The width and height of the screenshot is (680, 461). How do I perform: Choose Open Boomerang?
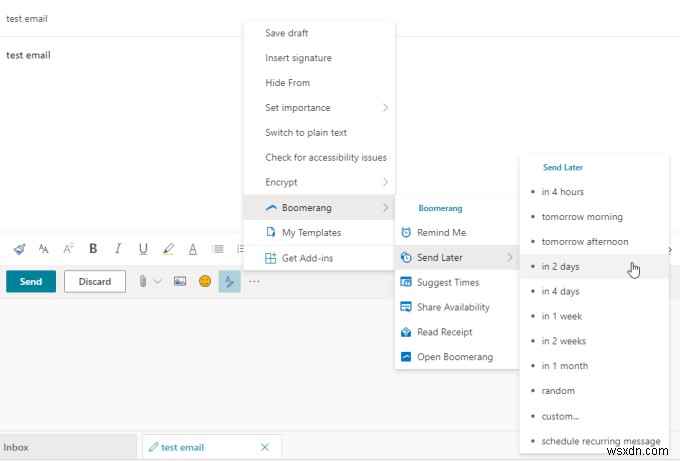pyautogui.click(x=457, y=357)
